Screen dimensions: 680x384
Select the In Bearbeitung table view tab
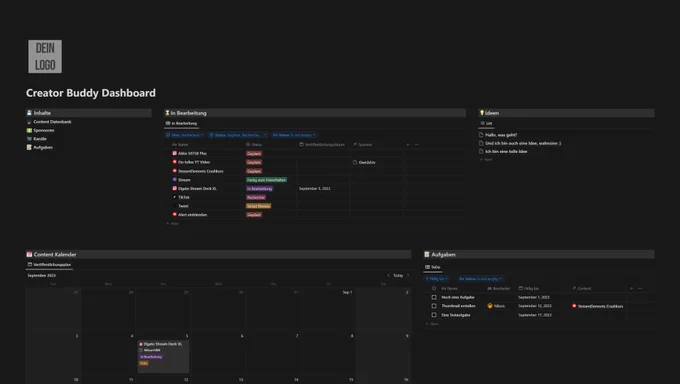click(x=181, y=123)
